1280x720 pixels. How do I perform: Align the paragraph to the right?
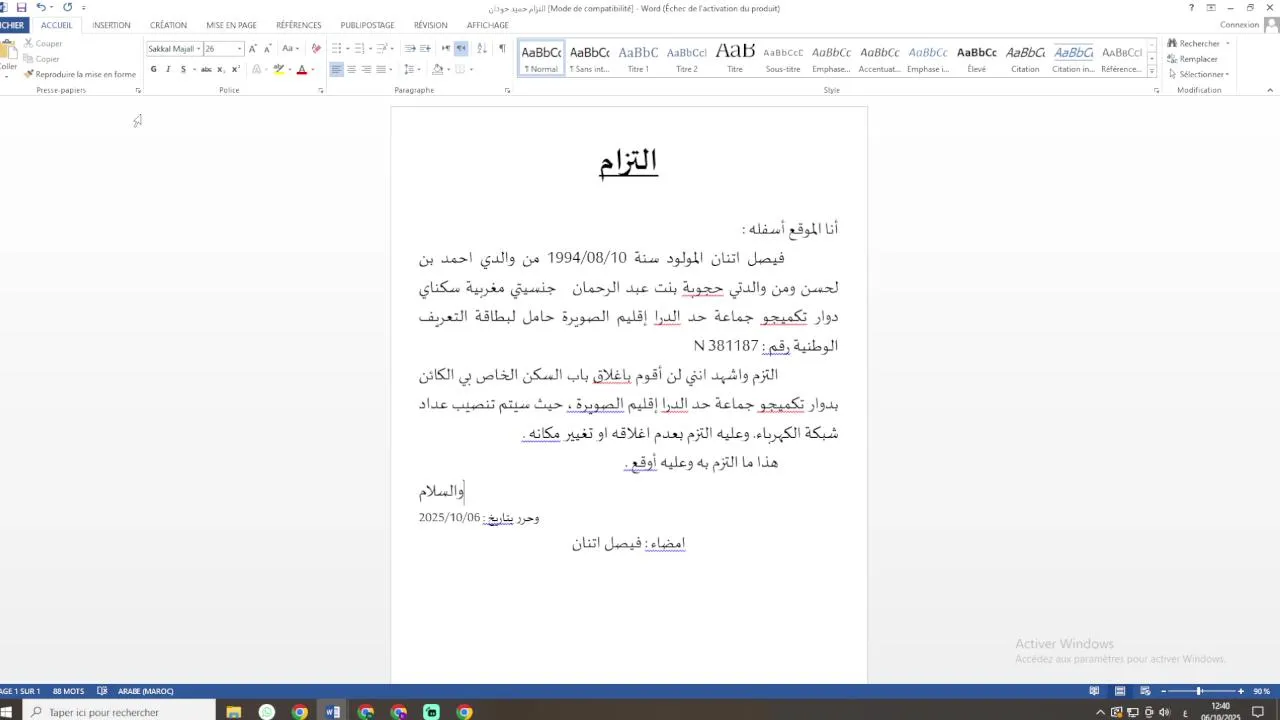click(x=366, y=69)
